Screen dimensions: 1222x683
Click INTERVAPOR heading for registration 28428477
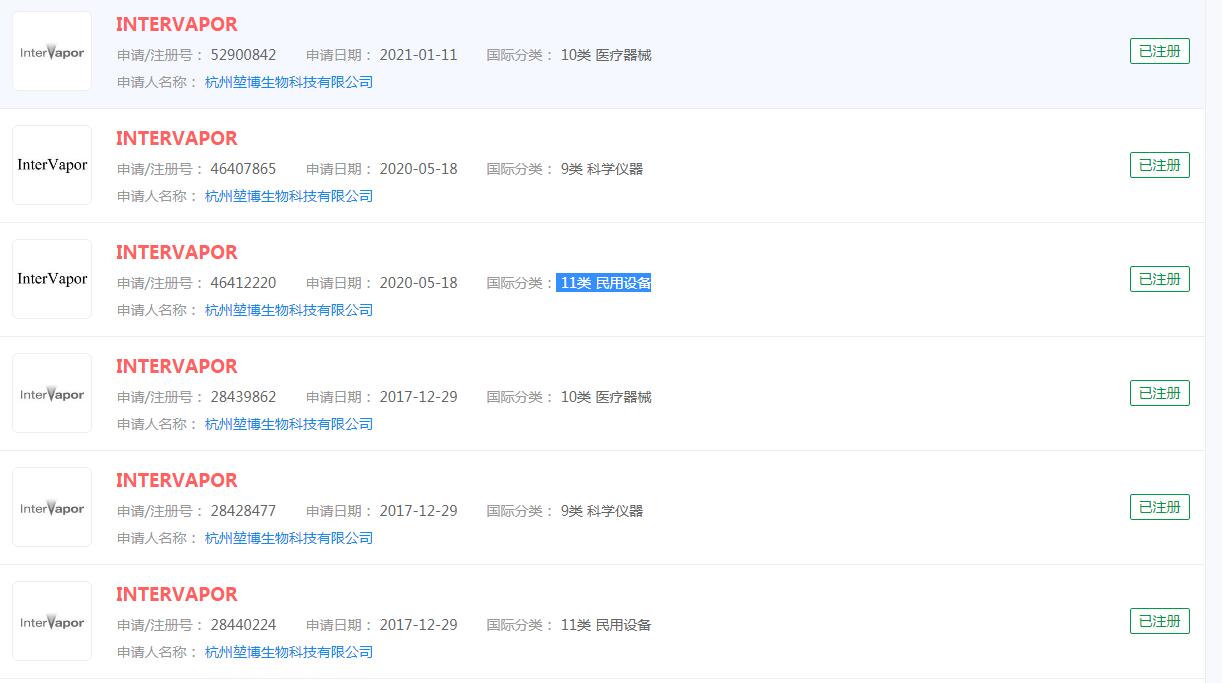coord(177,481)
